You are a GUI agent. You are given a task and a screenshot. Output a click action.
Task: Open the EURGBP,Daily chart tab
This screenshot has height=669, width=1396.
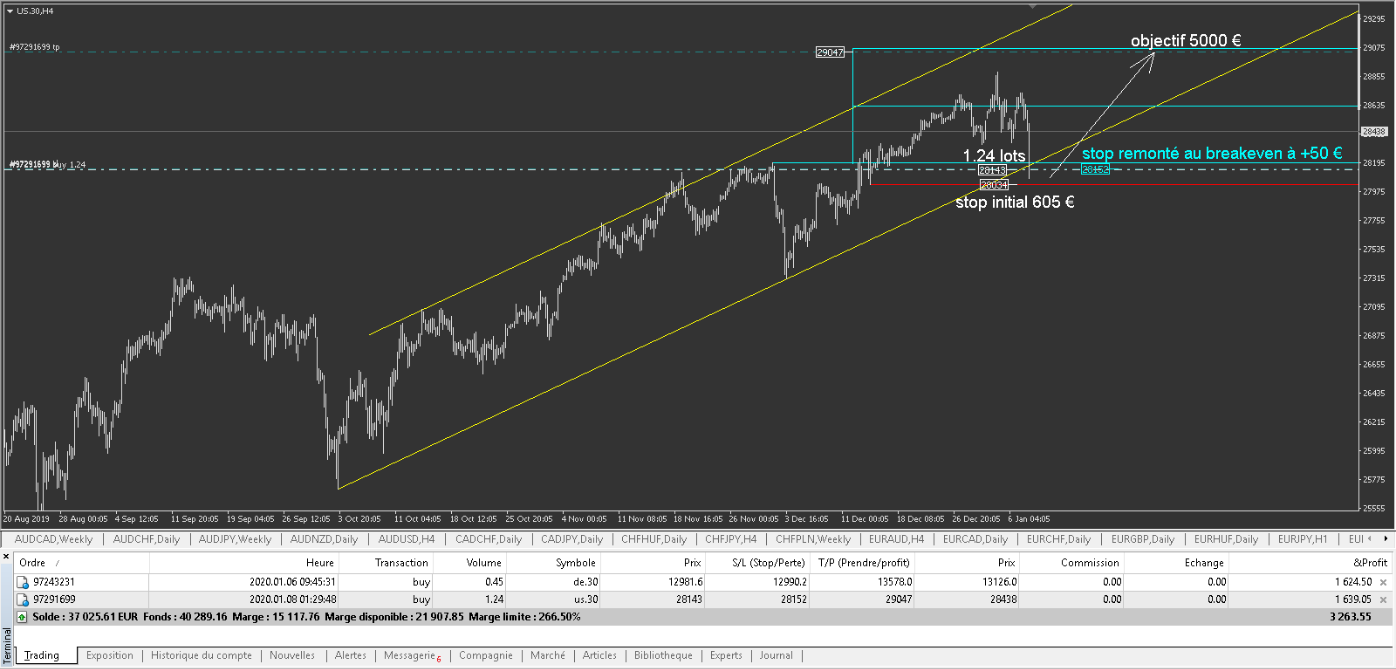pyautogui.click(x=1143, y=539)
